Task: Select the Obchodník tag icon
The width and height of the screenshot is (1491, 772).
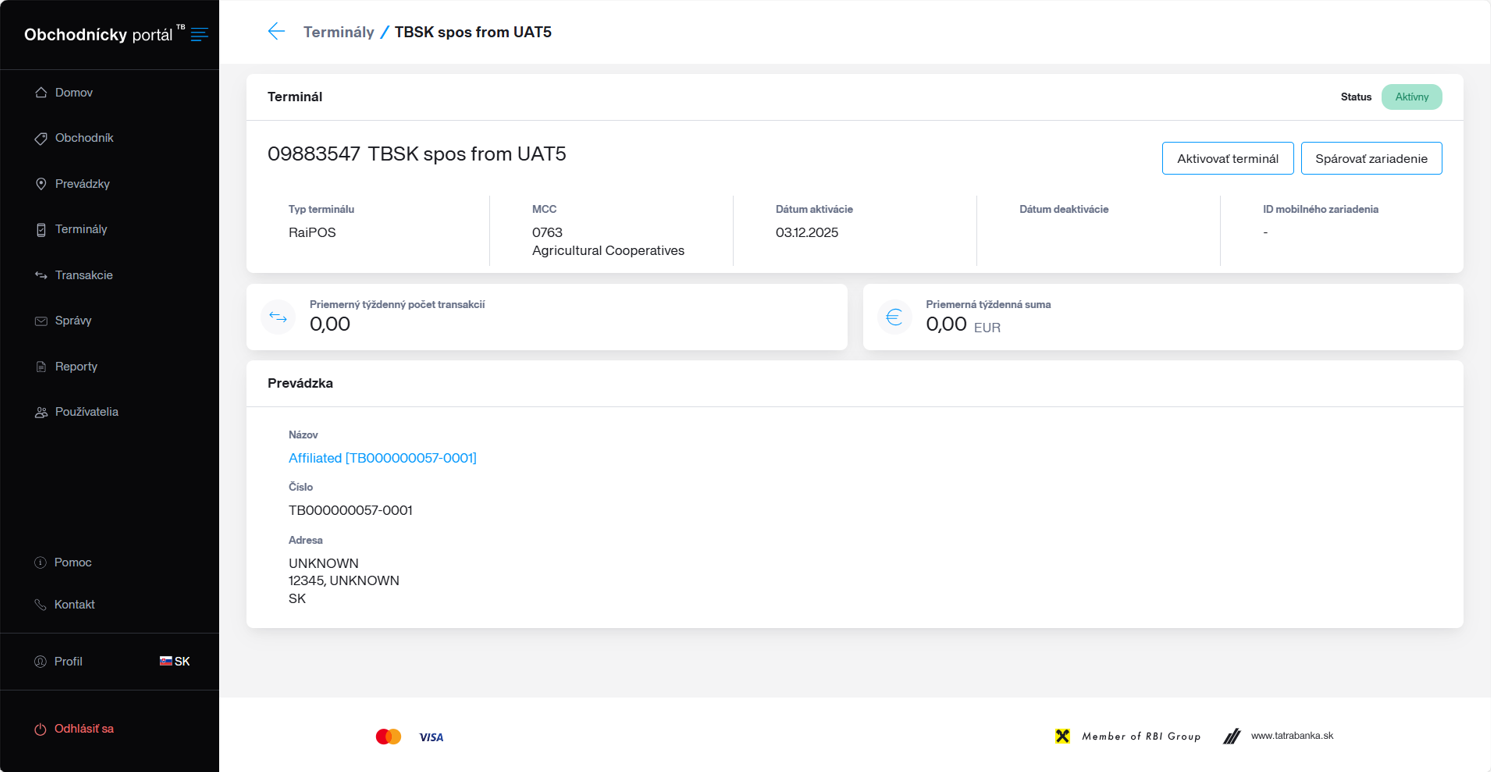Action: [41, 138]
